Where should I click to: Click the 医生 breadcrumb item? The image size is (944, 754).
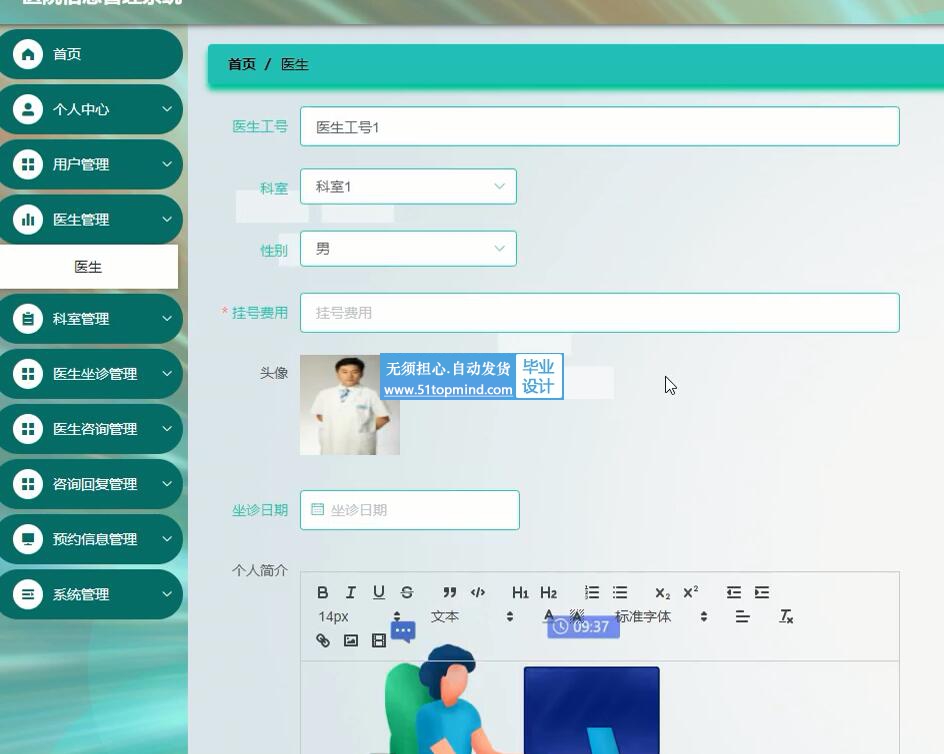click(x=295, y=64)
